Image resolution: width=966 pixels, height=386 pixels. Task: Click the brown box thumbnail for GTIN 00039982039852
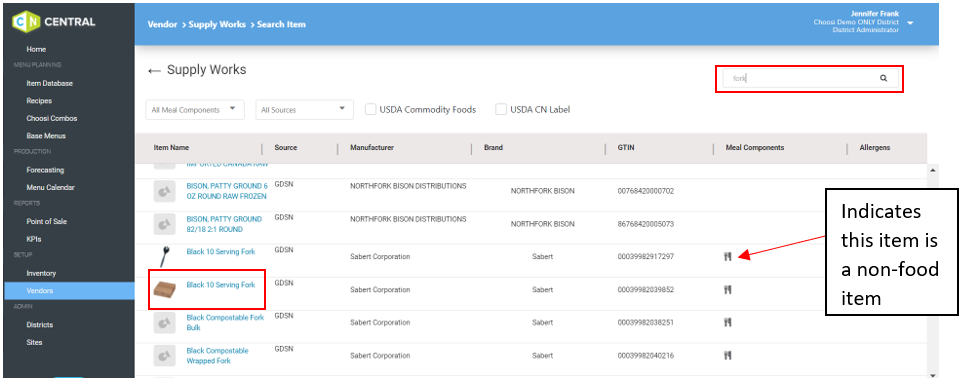[x=164, y=289]
